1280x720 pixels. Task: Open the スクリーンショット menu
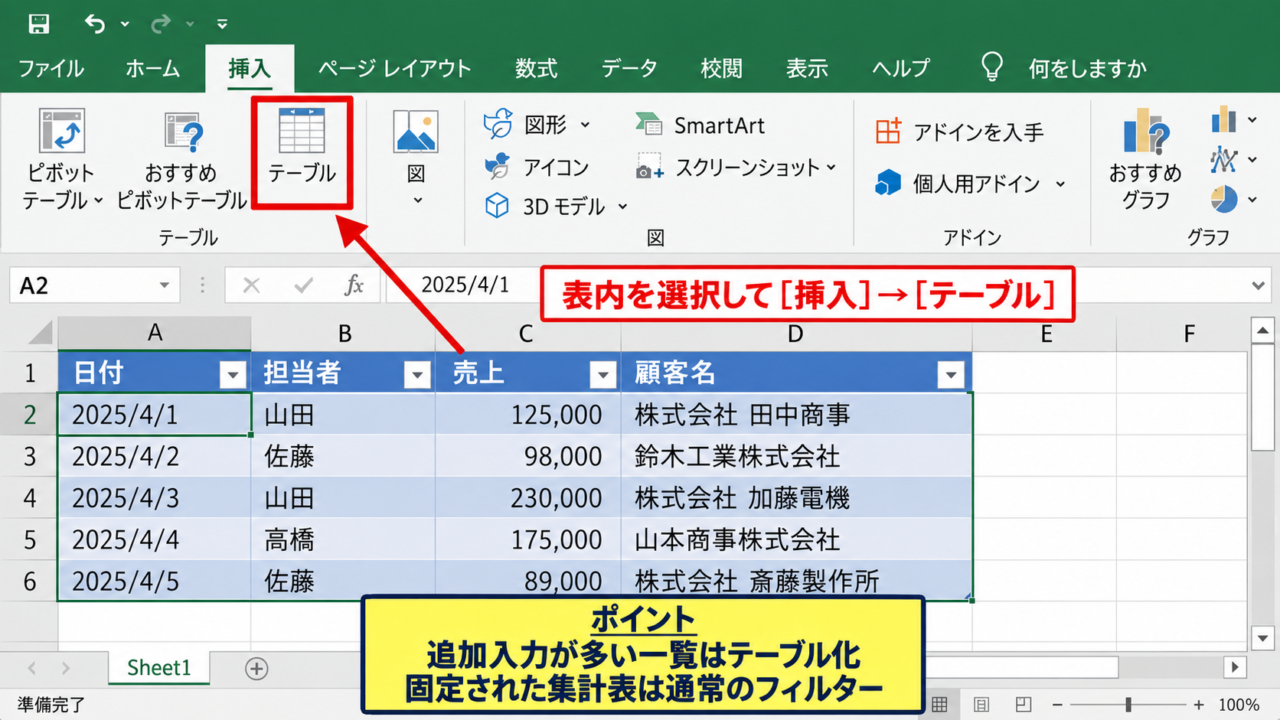coord(736,168)
